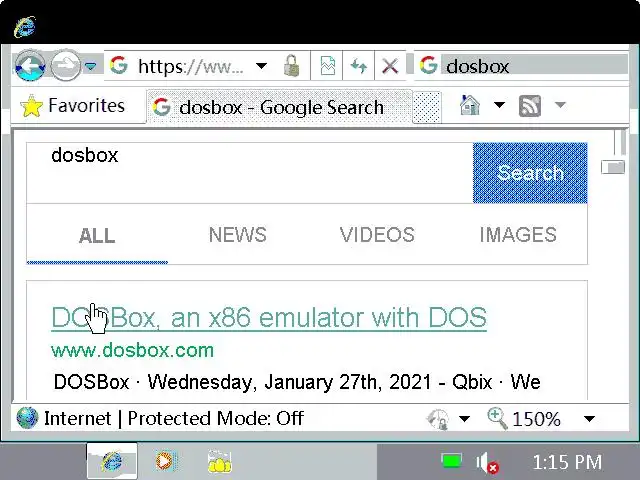Open the Favorites star button
The height and width of the screenshot is (480, 640).
72,106
